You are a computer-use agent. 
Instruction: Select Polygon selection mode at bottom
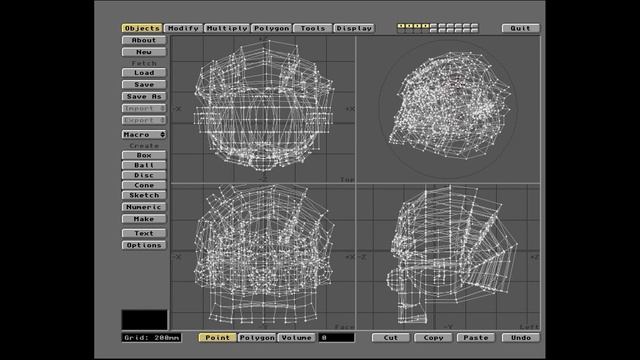tap(257, 338)
